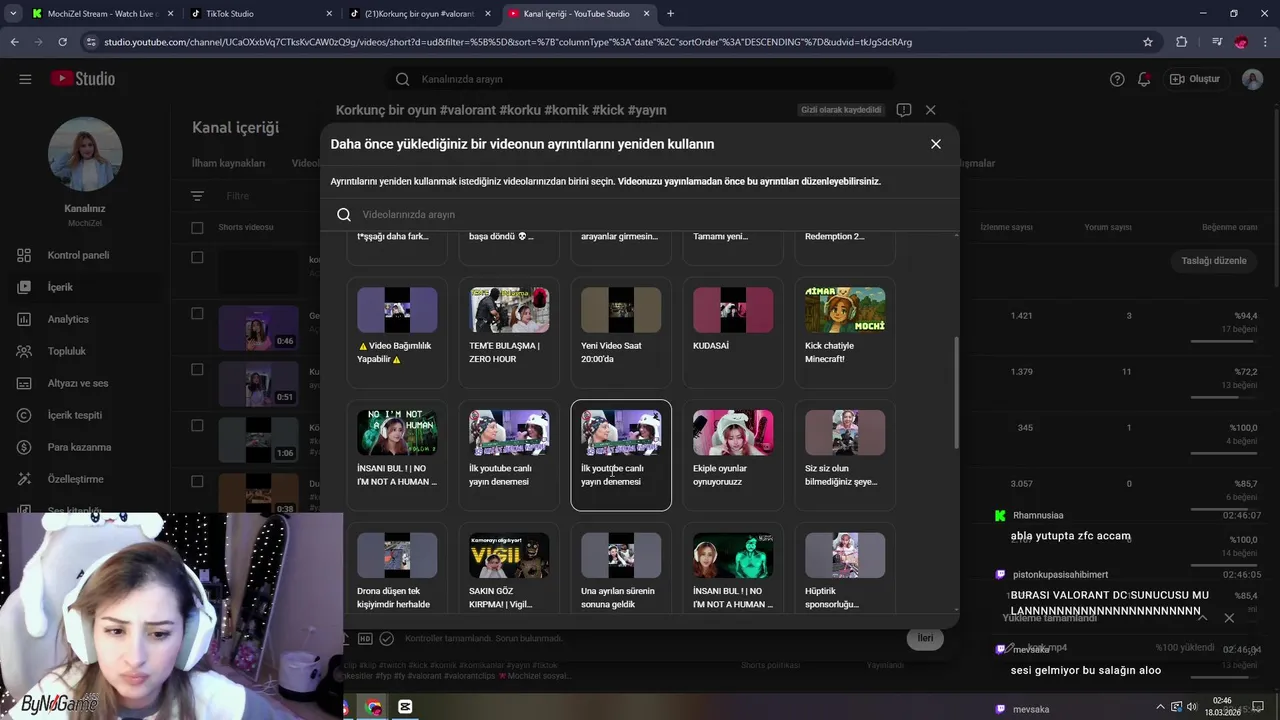The height and width of the screenshot is (720, 1280).
Task: Check the 0:46 short video row checkbox
Action: tap(197, 313)
